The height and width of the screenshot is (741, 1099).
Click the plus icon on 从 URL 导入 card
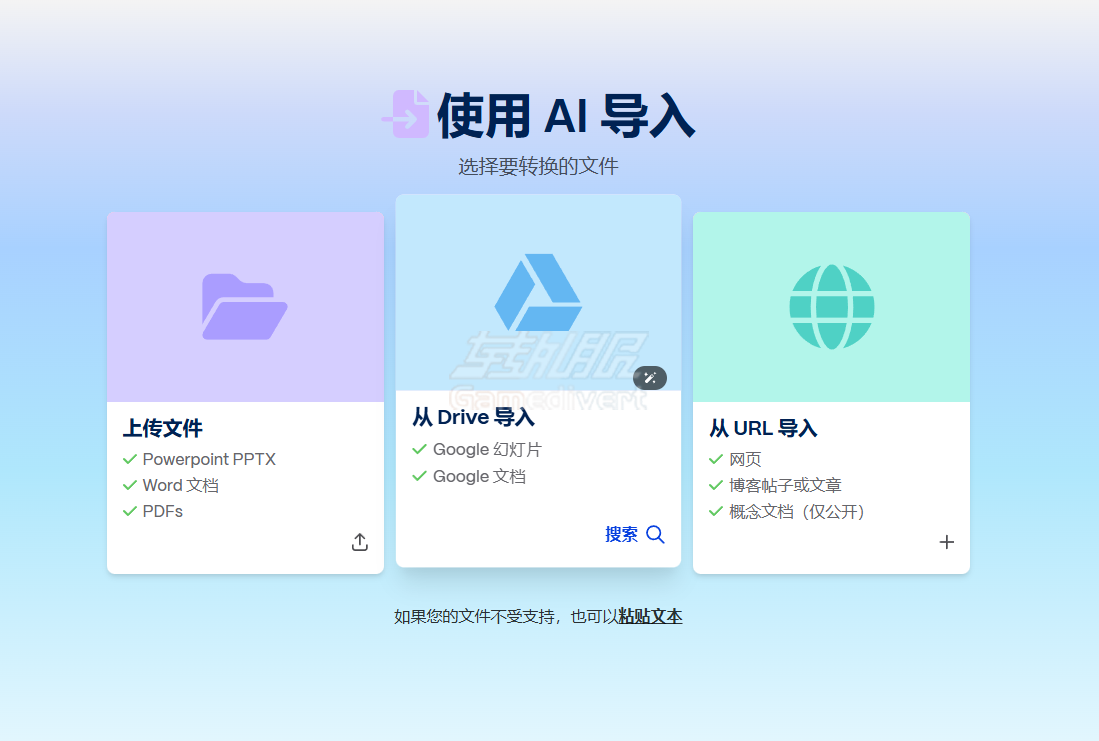[x=946, y=541]
